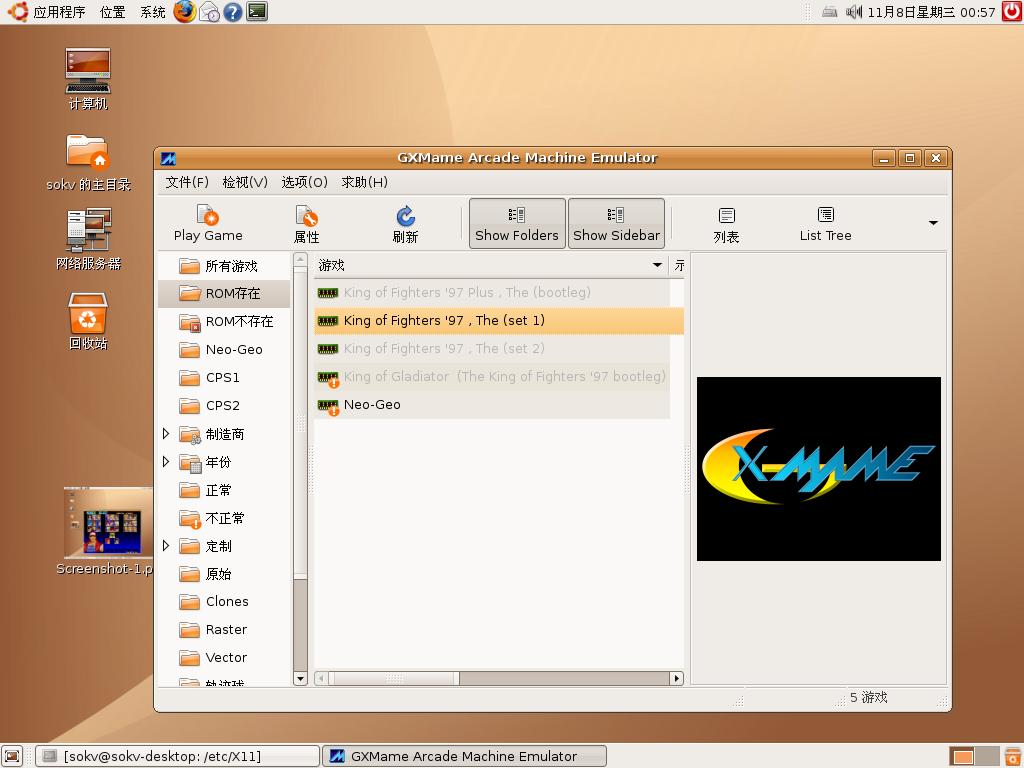Viewport: 1024px width, 768px height.
Task: Select the Clones folder
Action: (x=224, y=601)
